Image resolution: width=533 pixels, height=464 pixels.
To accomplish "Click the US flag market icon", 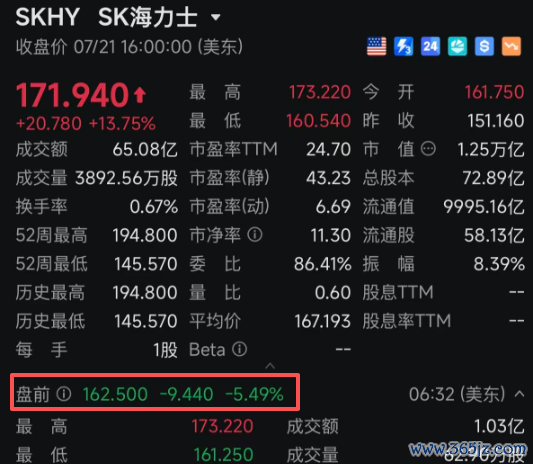I will [377, 46].
